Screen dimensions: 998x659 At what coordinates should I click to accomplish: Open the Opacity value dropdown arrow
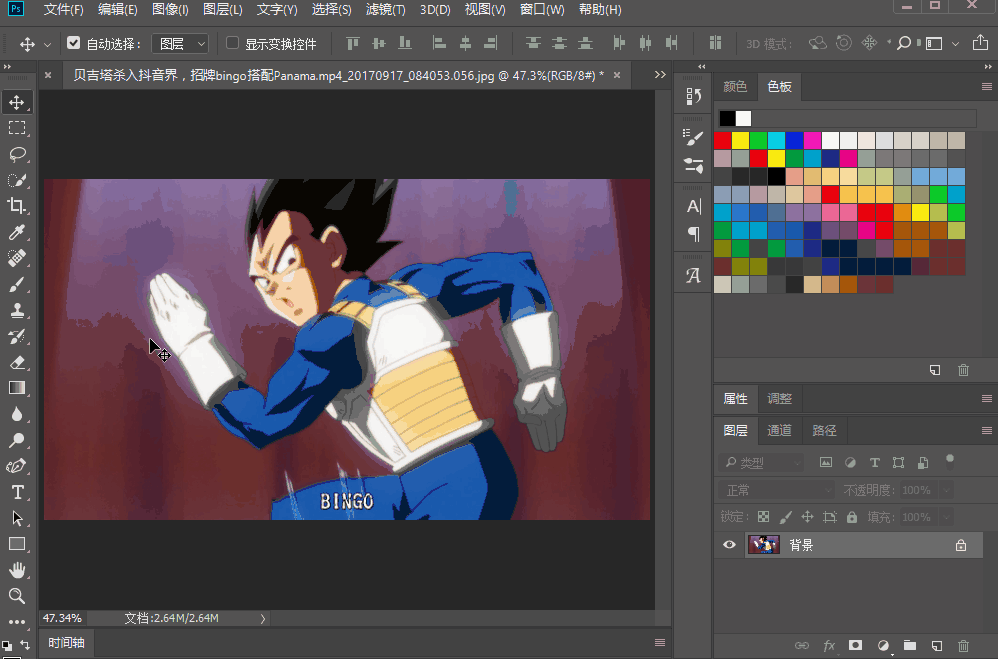point(946,490)
